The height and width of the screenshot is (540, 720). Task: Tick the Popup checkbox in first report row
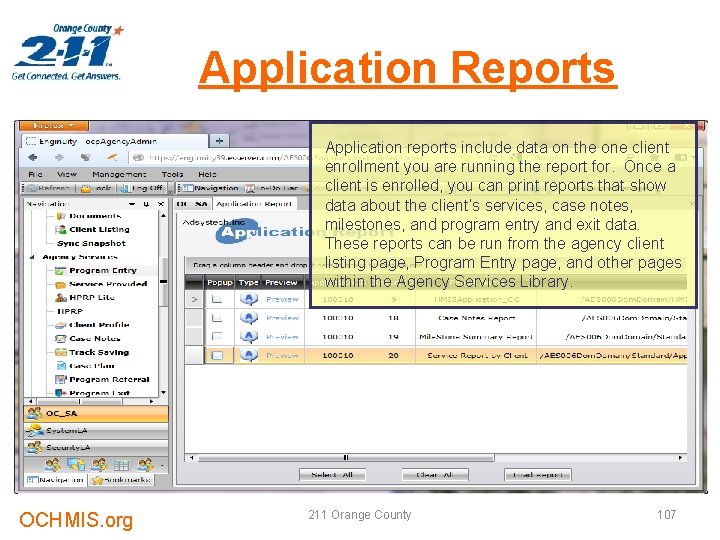coord(217,299)
